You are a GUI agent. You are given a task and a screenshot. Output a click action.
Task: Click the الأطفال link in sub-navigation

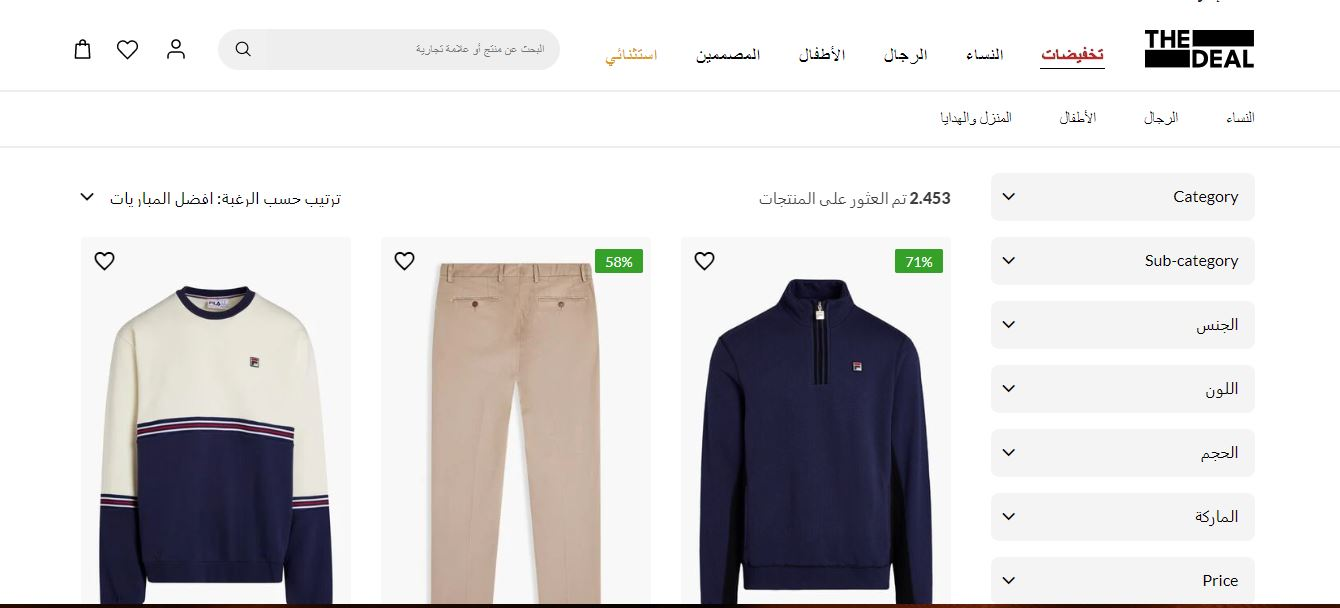click(x=1078, y=118)
